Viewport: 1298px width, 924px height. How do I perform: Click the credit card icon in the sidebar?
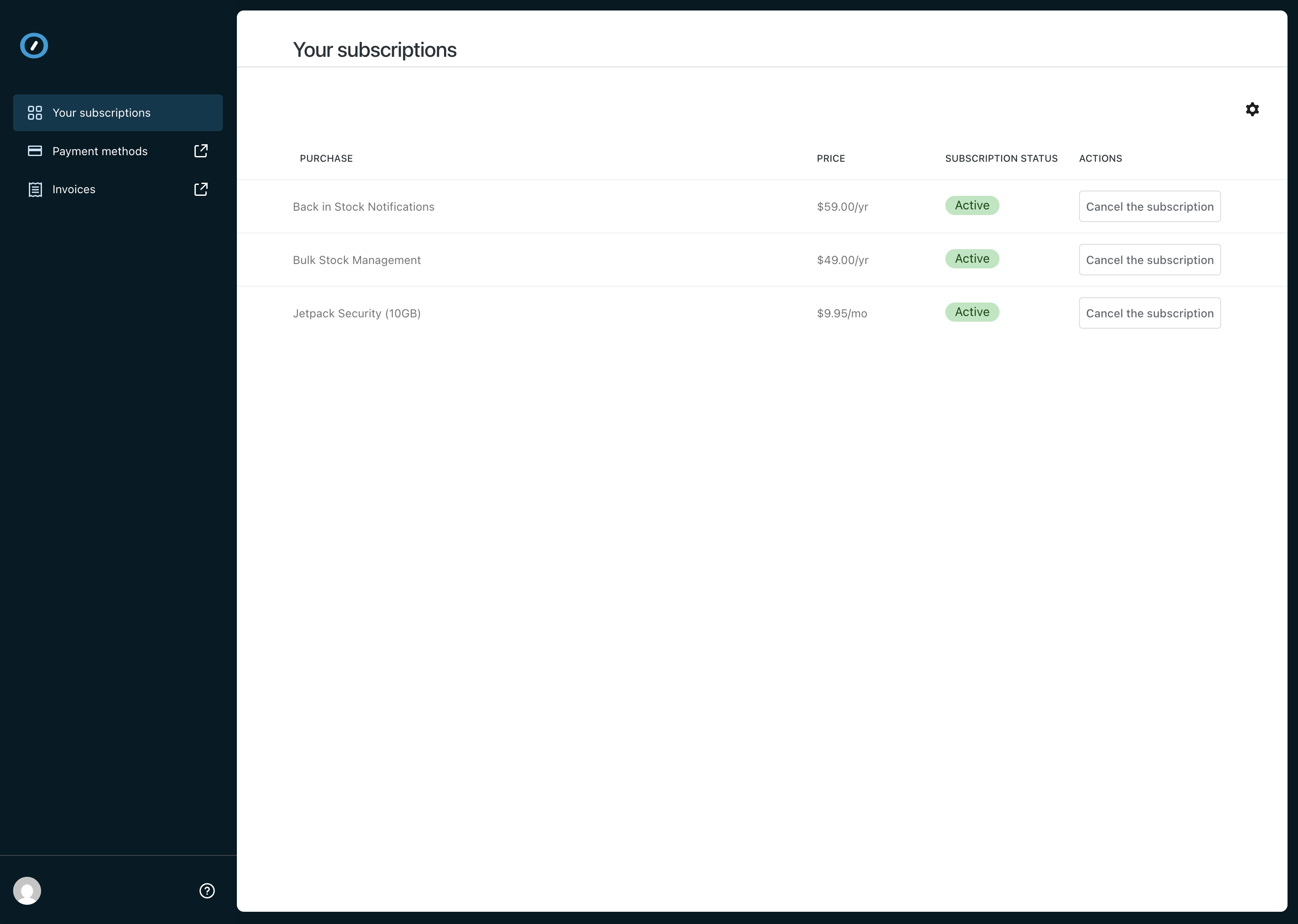(x=35, y=151)
